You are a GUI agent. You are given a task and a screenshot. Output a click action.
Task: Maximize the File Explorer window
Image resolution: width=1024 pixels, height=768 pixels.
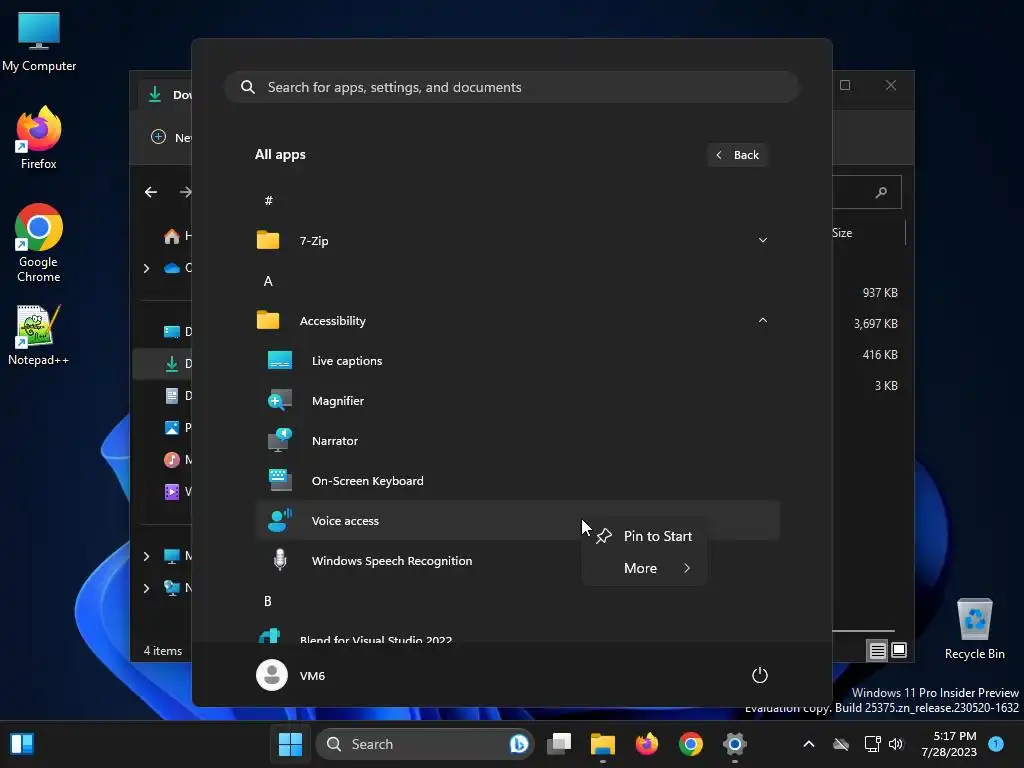click(845, 86)
